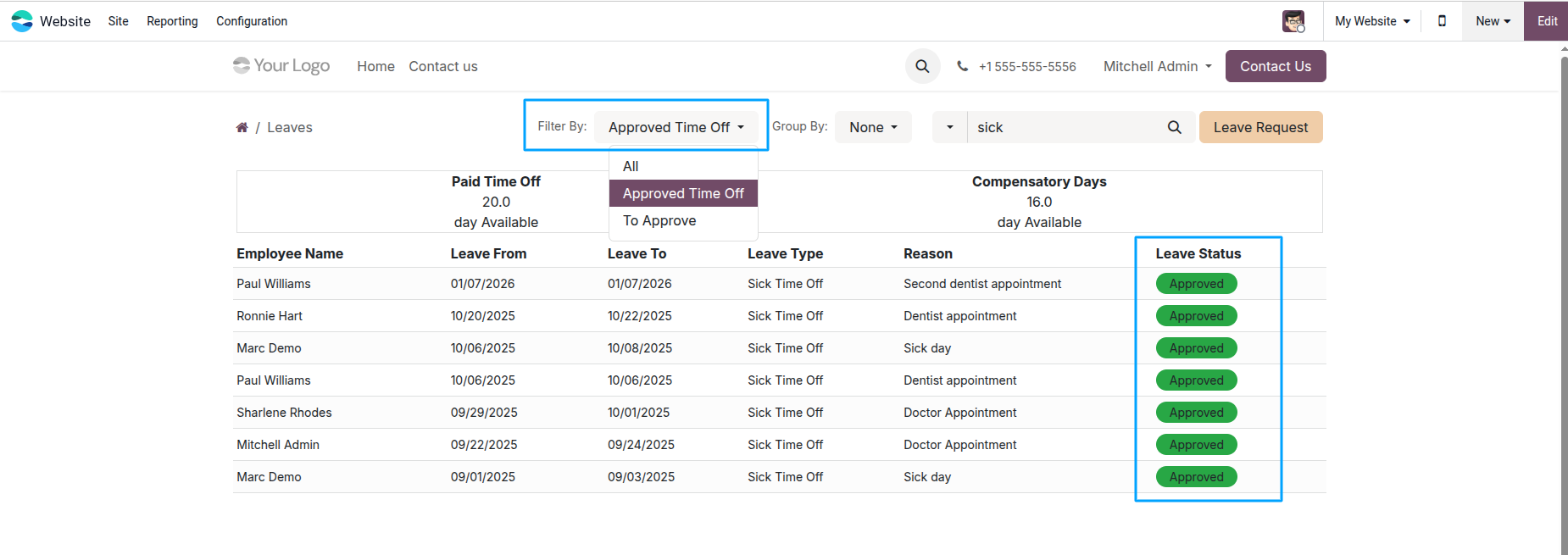Click leave to date 09/03/2025
1568x555 pixels.
coord(641,477)
